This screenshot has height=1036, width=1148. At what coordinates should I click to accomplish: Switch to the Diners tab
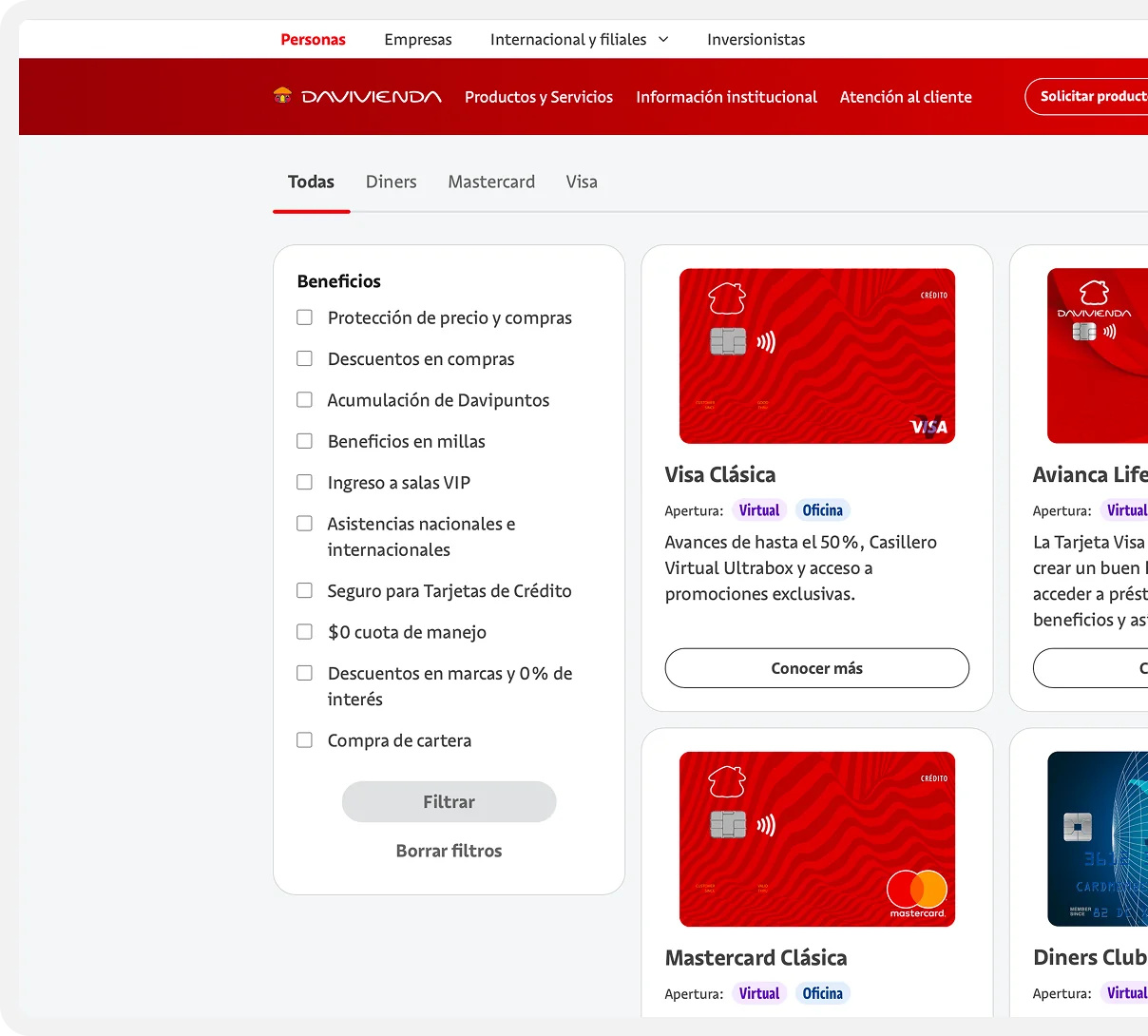pyautogui.click(x=392, y=182)
